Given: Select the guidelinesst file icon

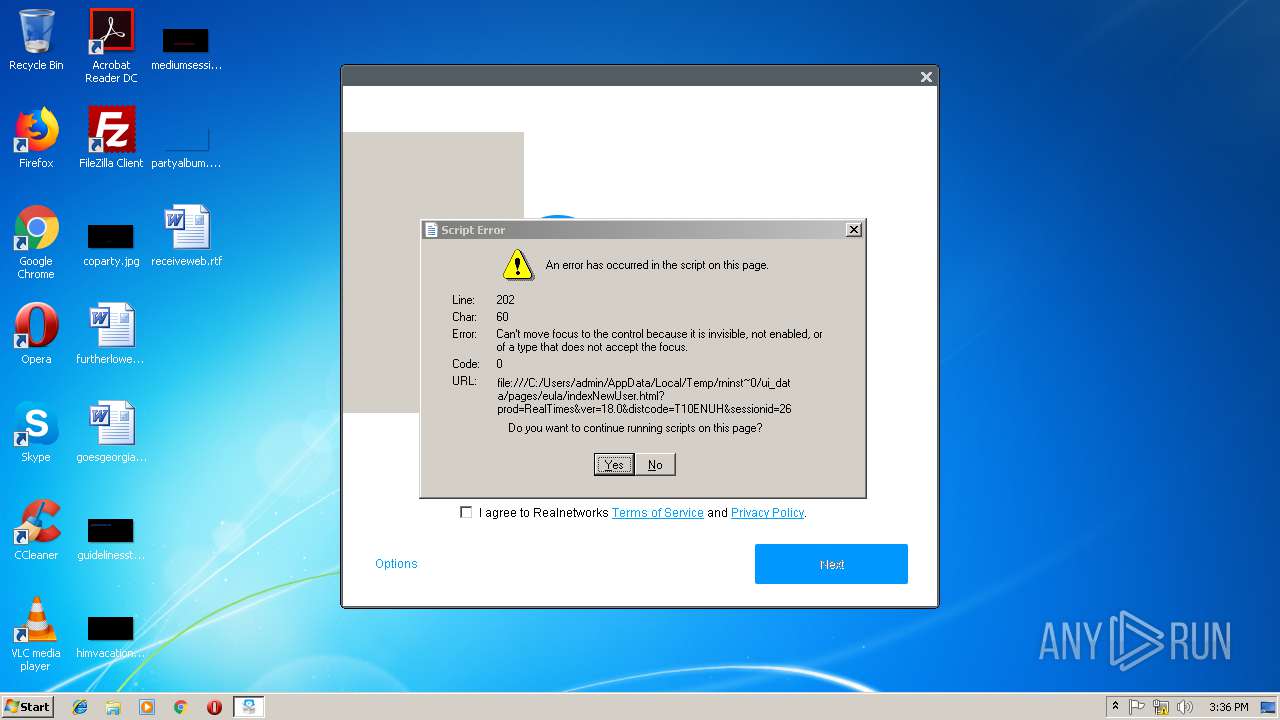Looking at the screenshot, I should pyautogui.click(x=111, y=538).
